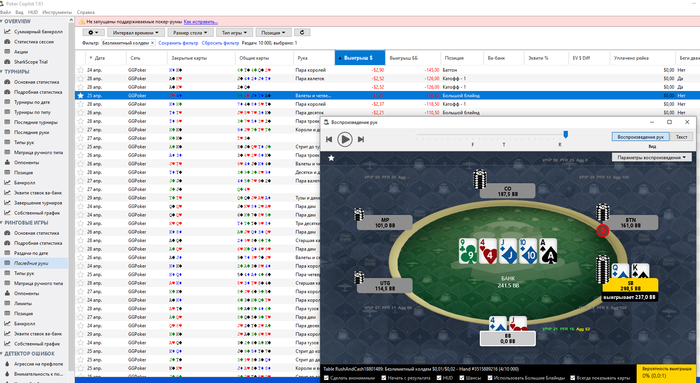Click the dealer button D chip

coord(603,230)
